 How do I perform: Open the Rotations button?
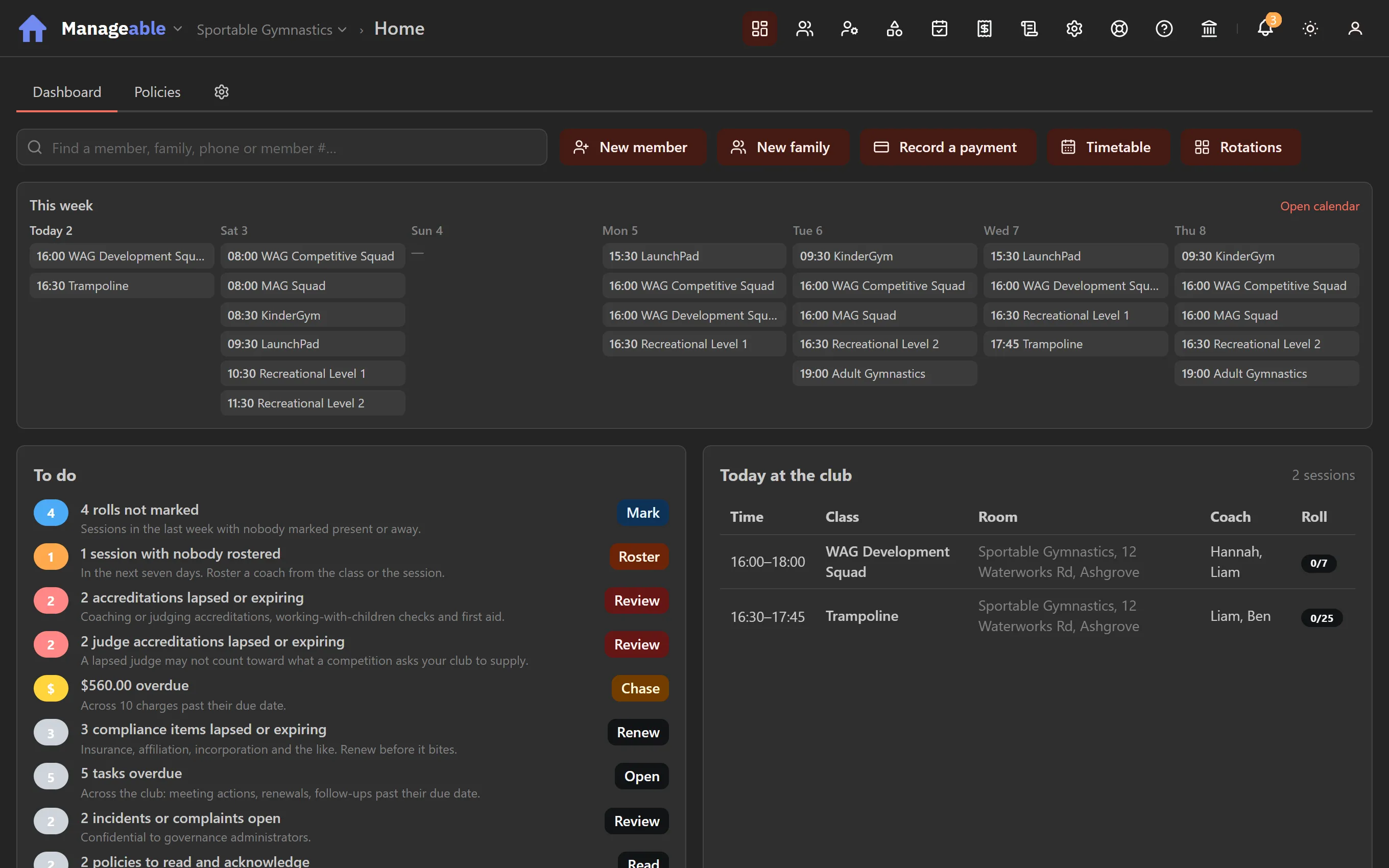pyautogui.click(x=1240, y=148)
